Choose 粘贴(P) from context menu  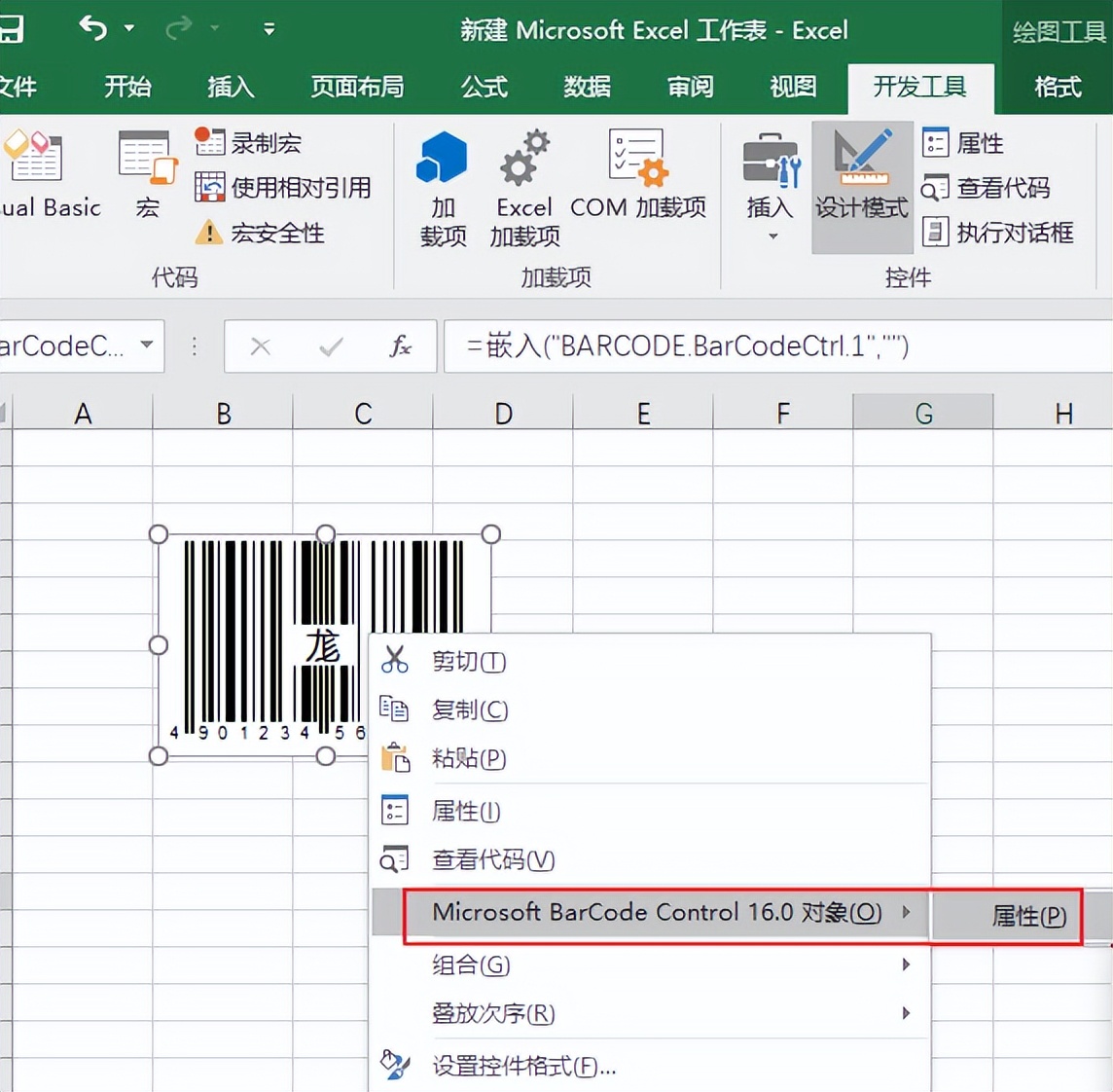click(x=651, y=758)
